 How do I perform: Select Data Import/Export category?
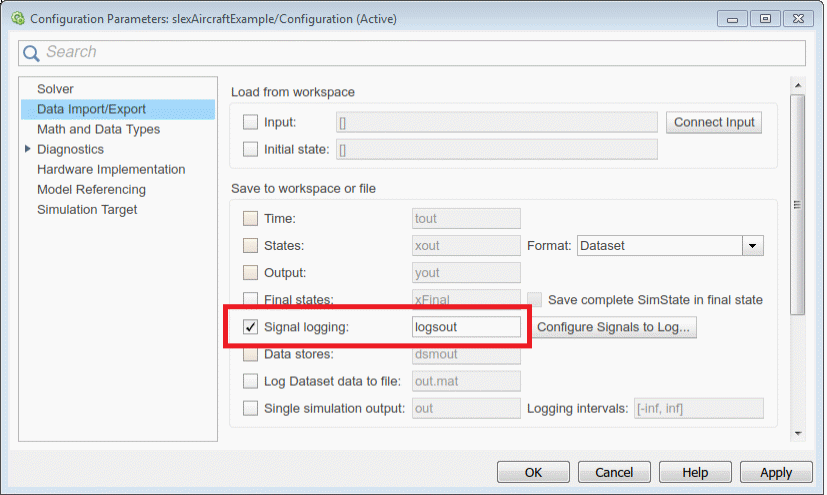(118, 109)
